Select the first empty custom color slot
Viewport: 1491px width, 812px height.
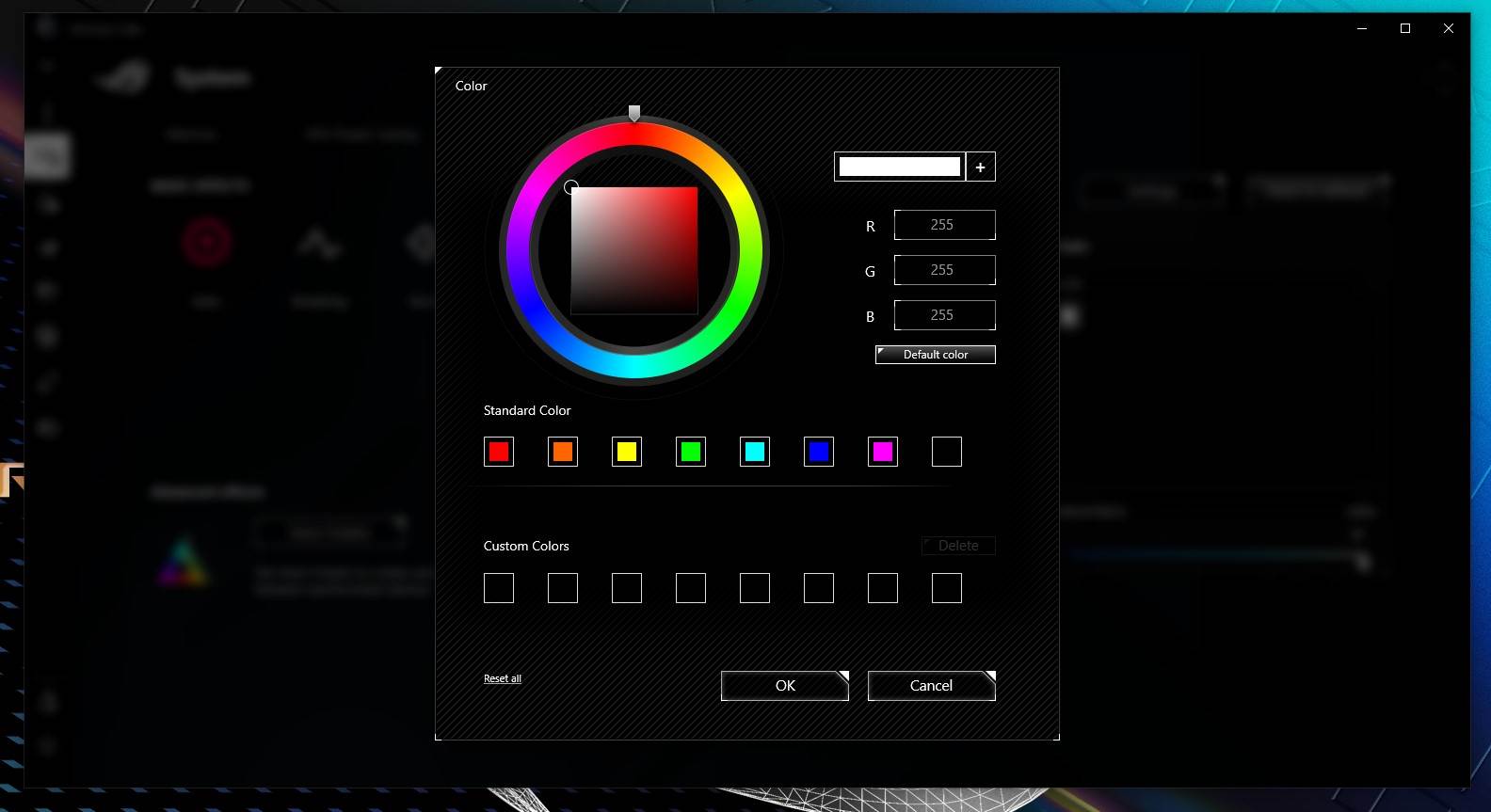499,588
